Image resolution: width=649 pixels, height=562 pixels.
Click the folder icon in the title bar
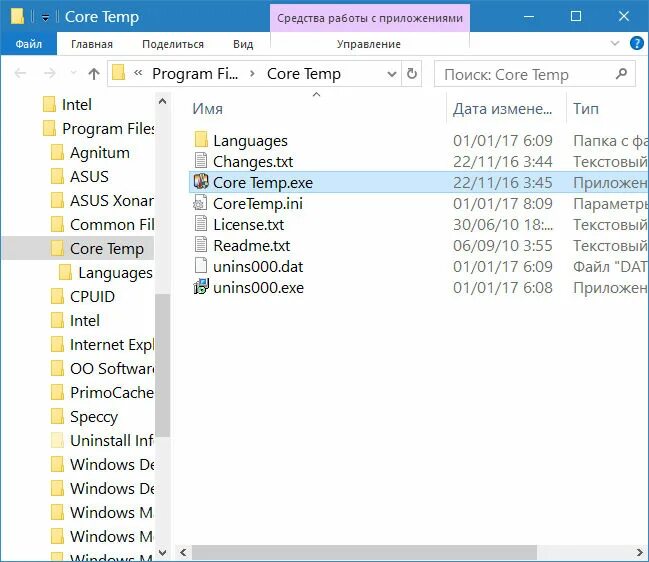click(17, 17)
